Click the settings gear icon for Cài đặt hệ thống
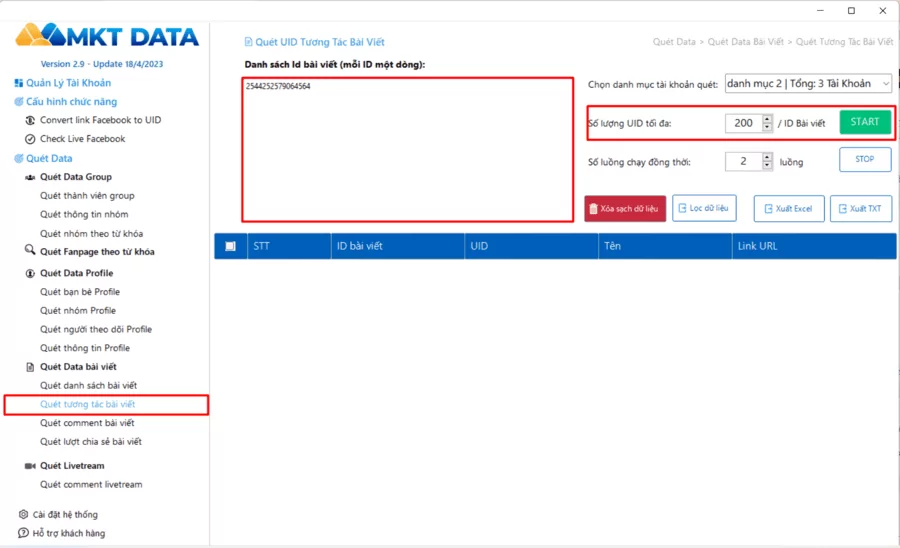 coord(23,514)
